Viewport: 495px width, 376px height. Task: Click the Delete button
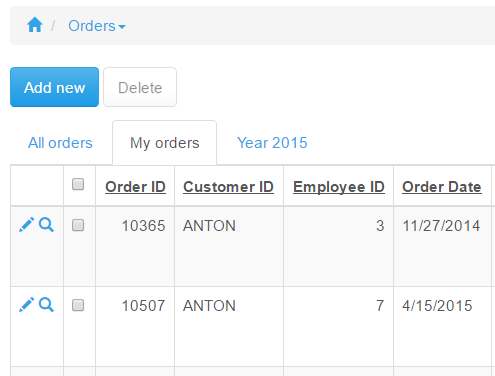140,87
